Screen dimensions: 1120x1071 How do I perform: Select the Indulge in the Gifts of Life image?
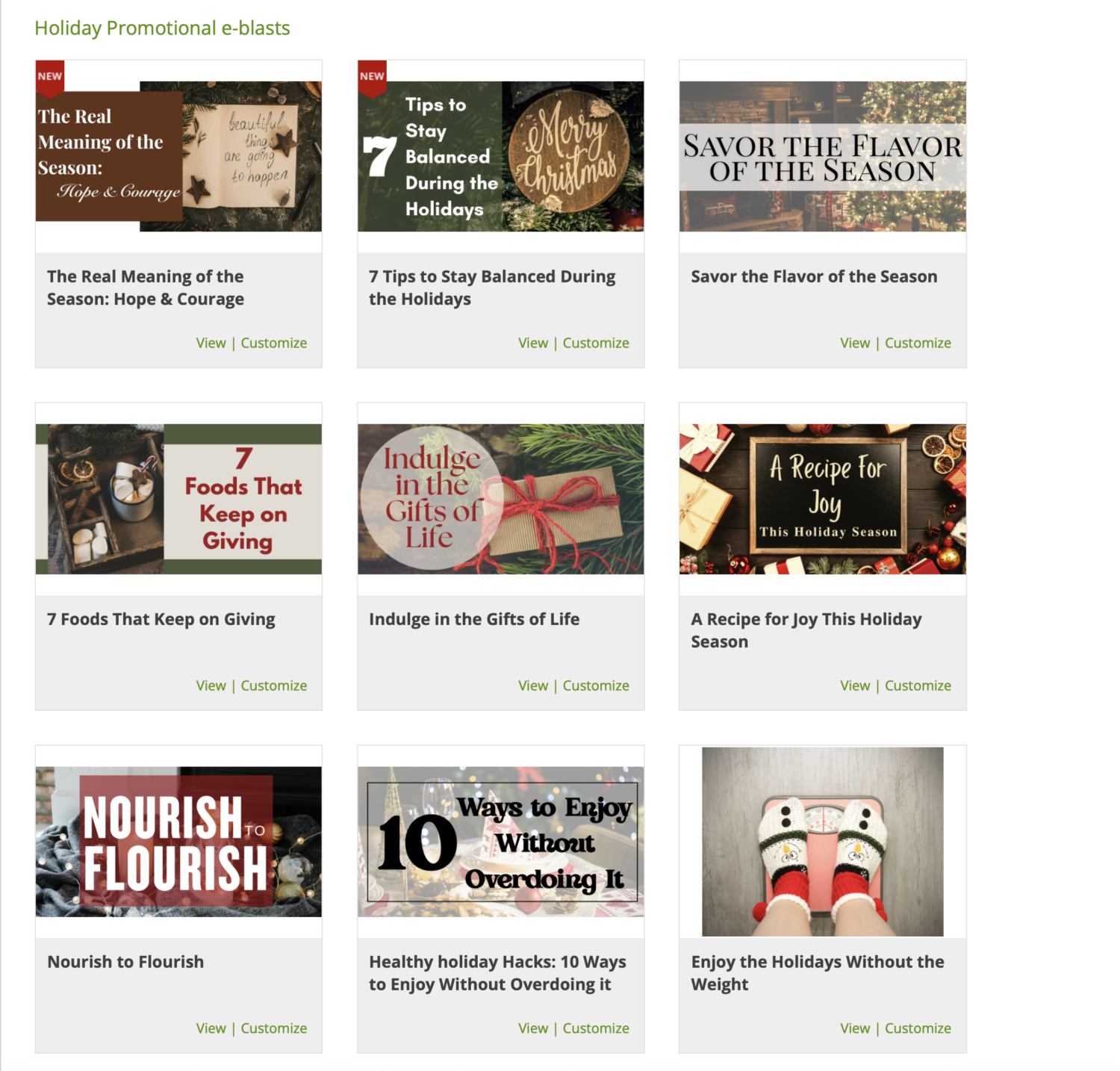(x=500, y=499)
